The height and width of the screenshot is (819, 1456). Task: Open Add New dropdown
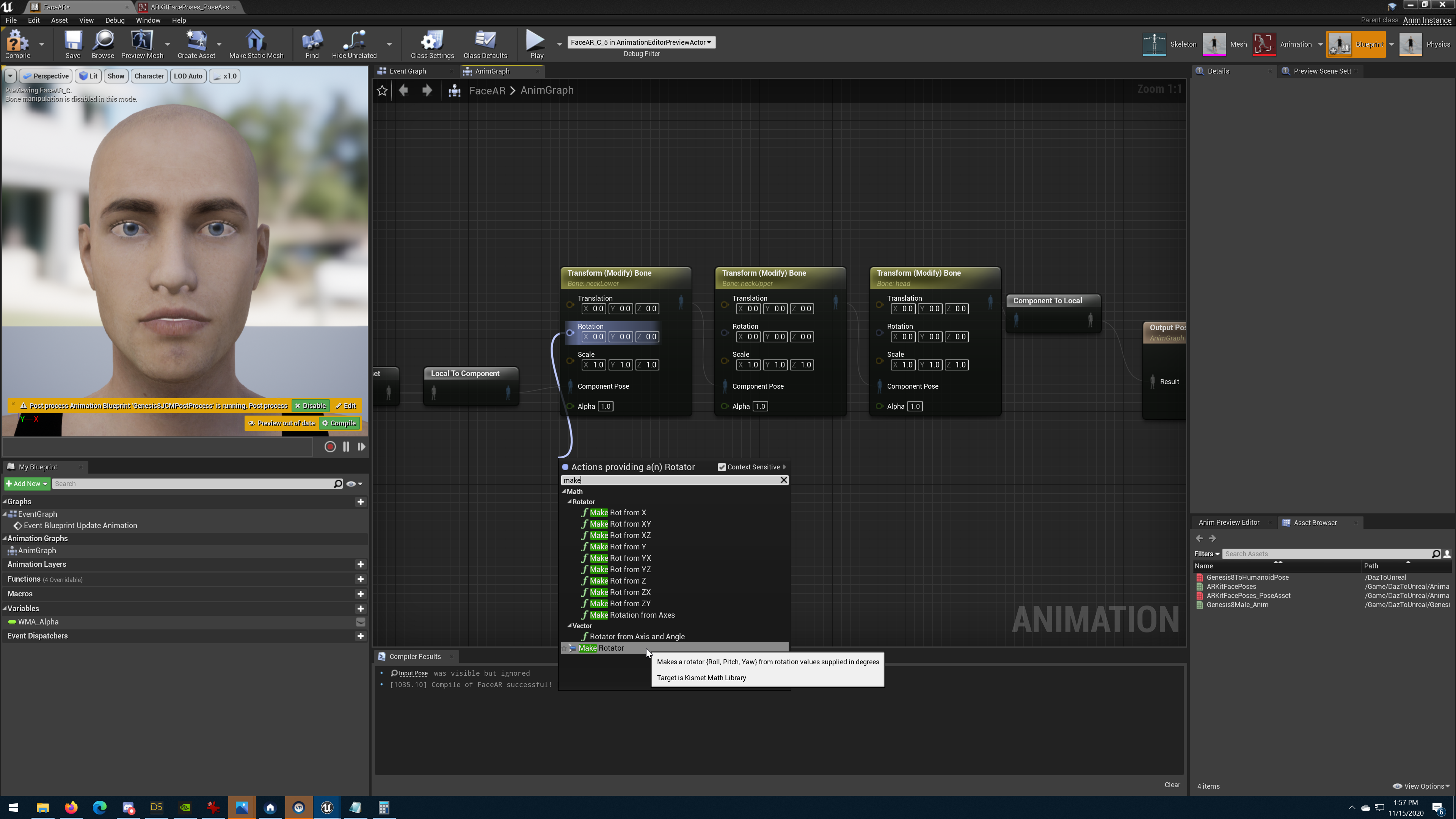coord(27,484)
